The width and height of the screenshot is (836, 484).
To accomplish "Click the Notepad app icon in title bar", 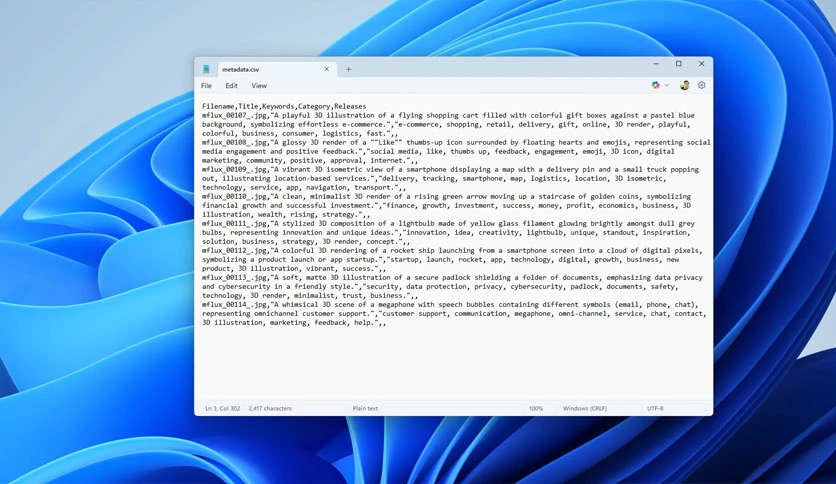I will point(206,69).
